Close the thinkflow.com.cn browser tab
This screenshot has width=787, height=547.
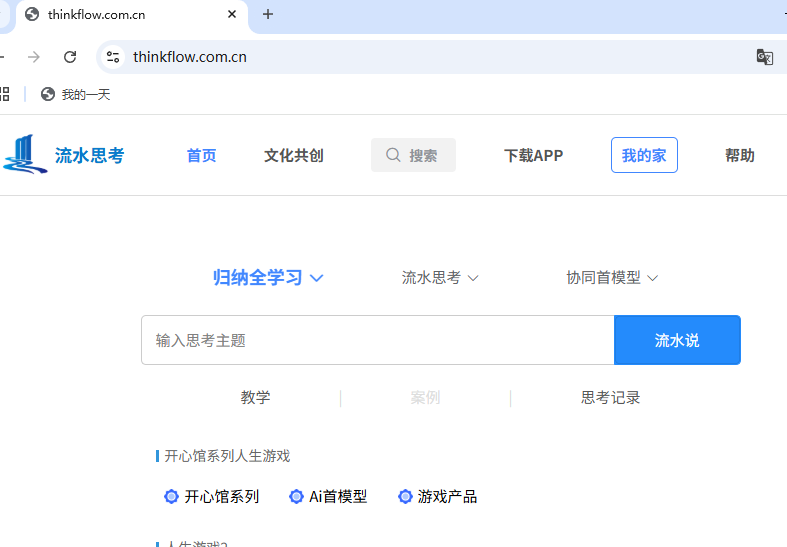[x=232, y=14]
